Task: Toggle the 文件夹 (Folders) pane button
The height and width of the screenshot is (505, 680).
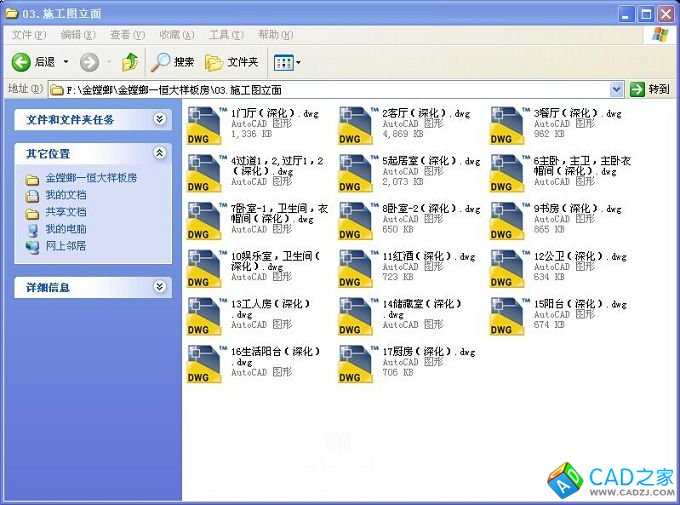Action: (x=232, y=62)
